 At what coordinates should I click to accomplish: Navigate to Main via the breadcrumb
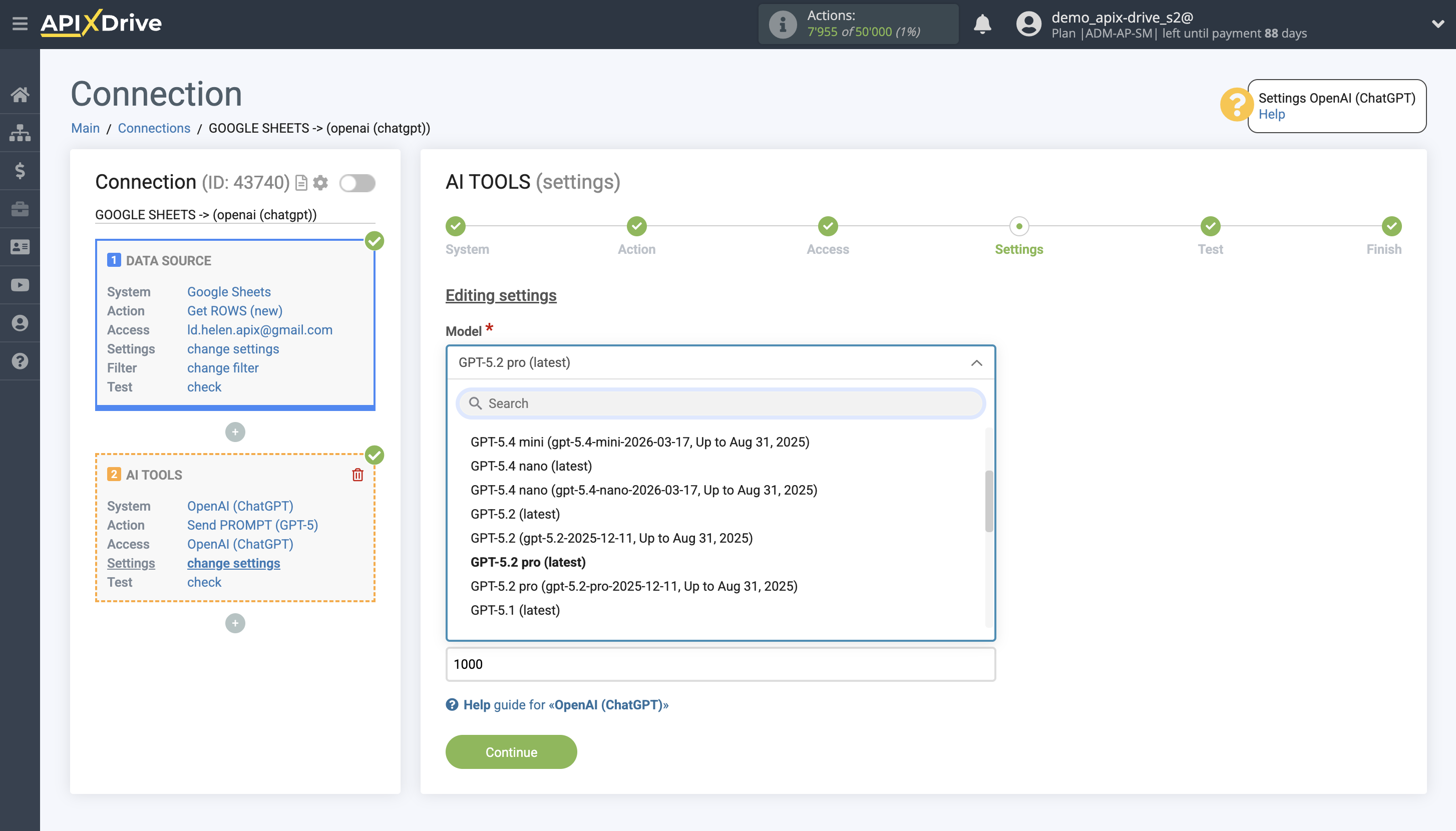click(x=86, y=128)
